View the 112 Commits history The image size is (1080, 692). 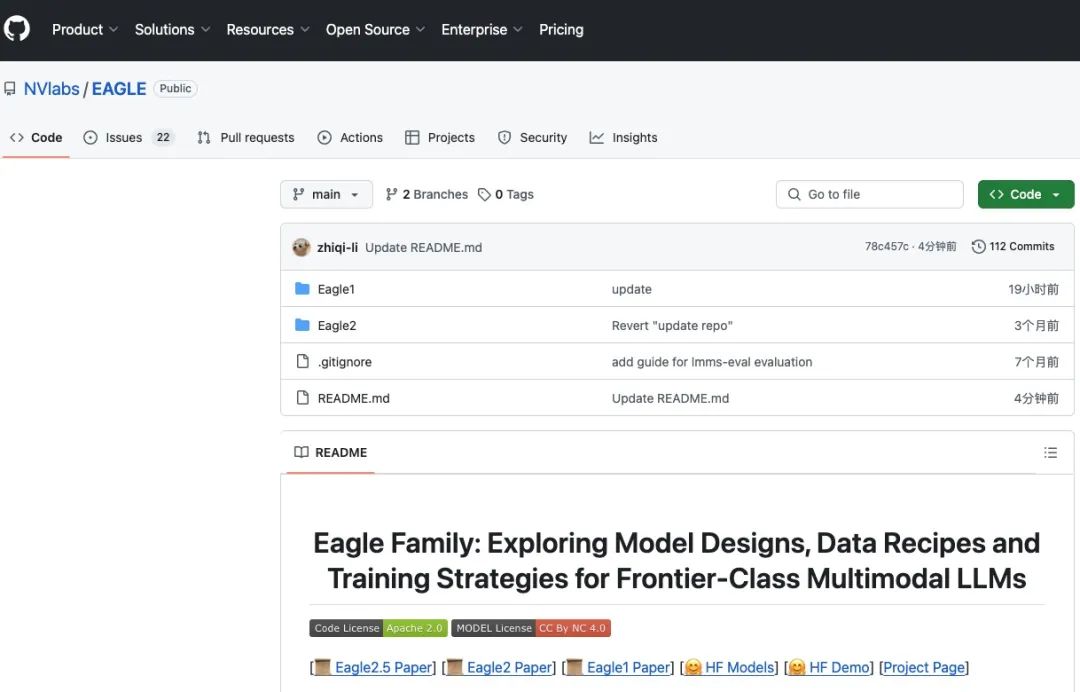pyautogui.click(x=1012, y=247)
